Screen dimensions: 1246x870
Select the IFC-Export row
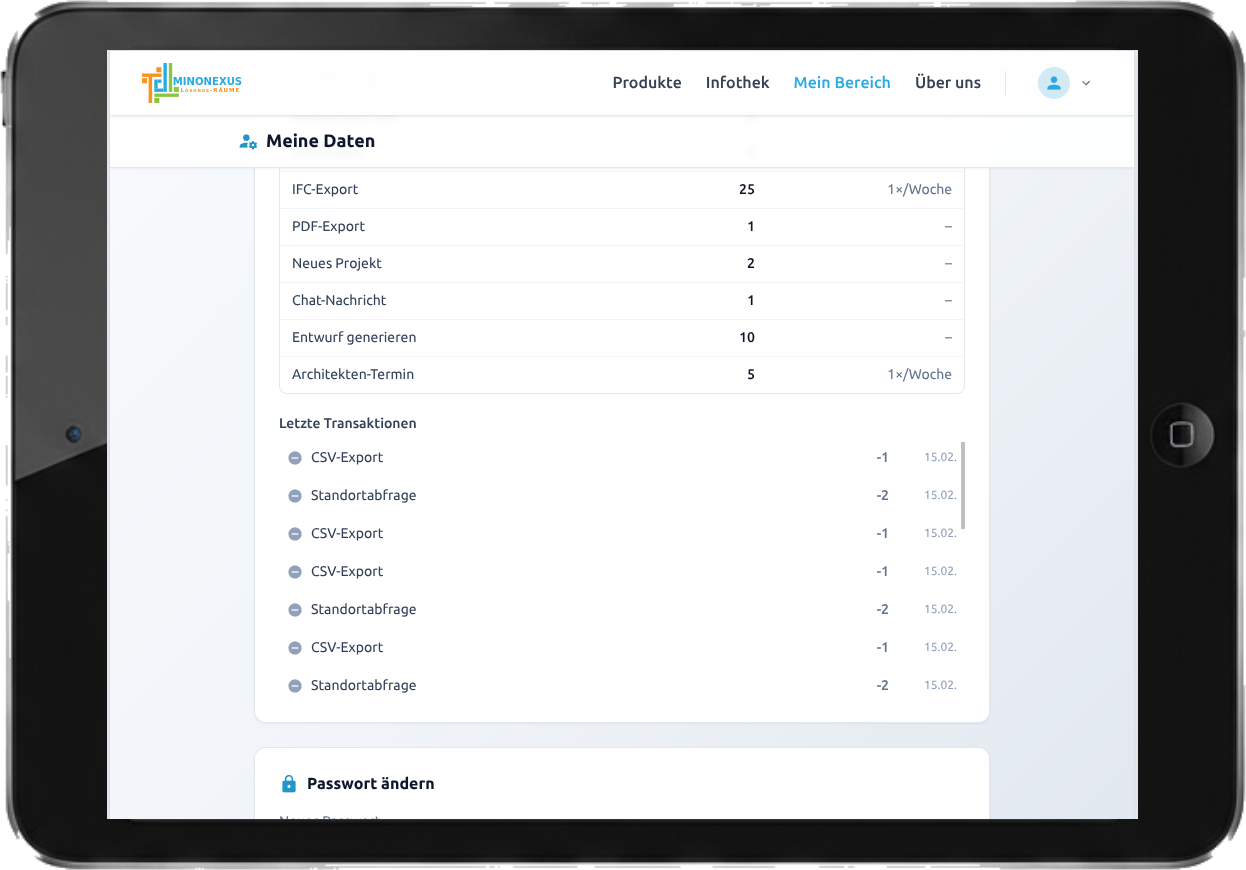point(621,189)
